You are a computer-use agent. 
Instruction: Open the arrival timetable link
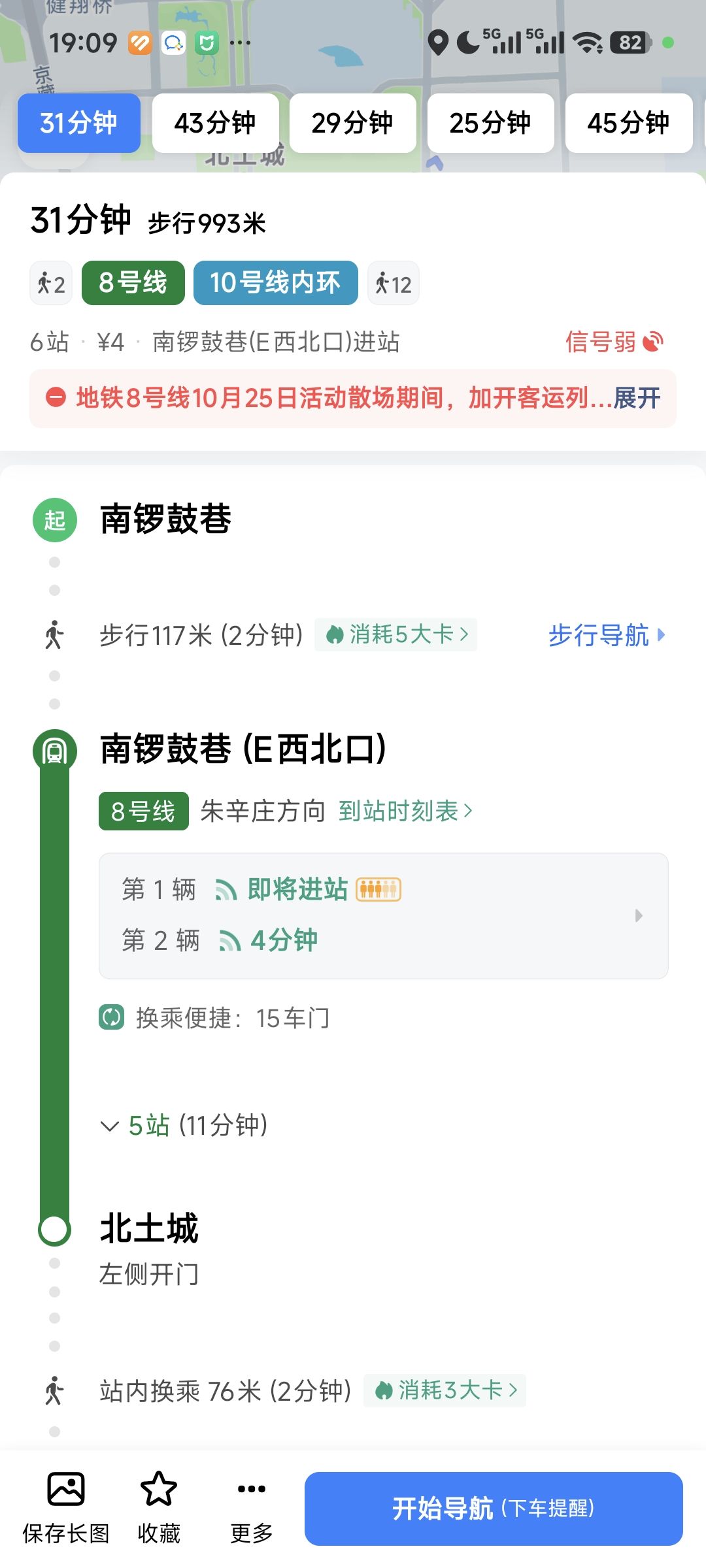[405, 811]
